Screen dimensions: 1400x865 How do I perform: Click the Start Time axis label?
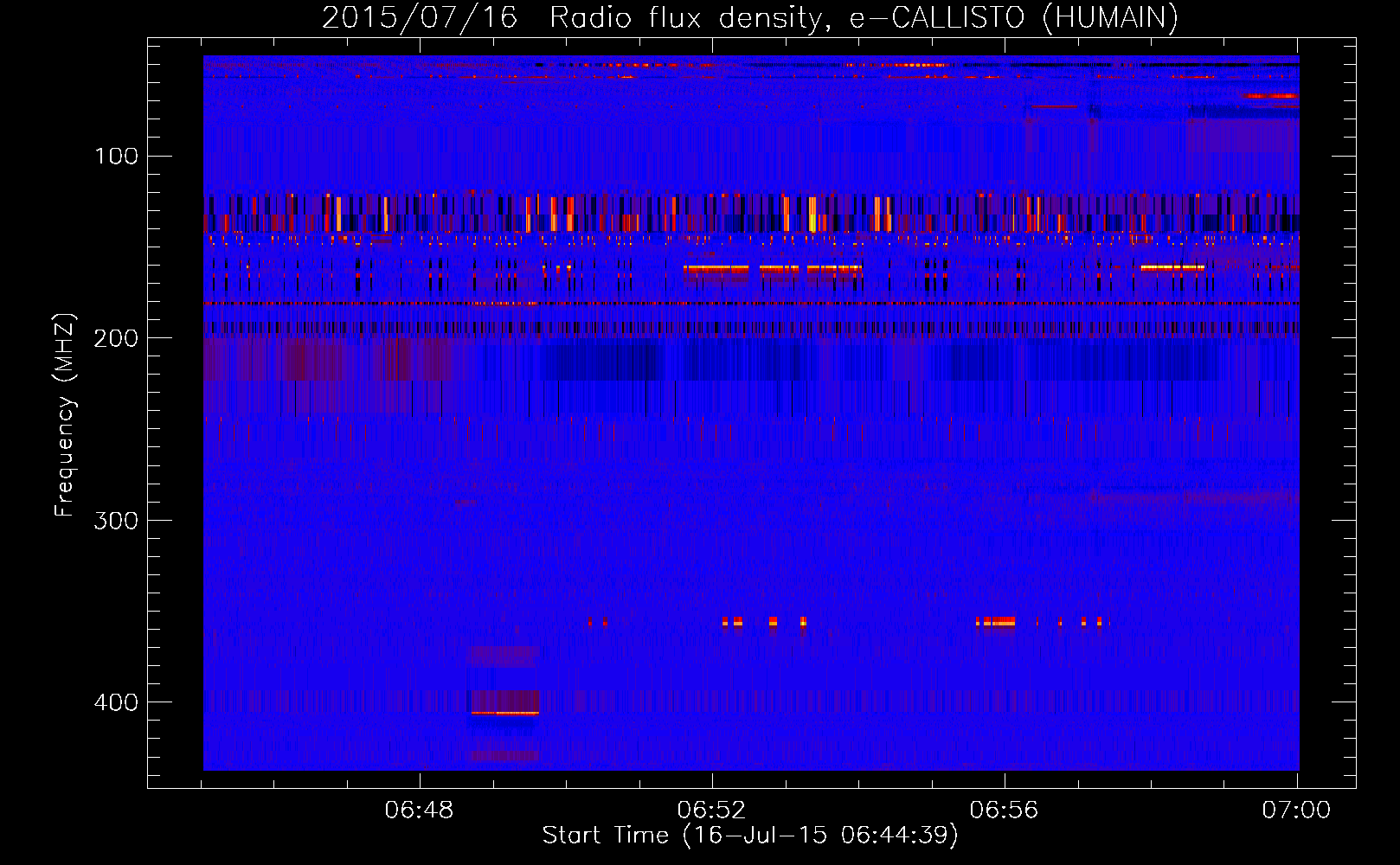[x=750, y=836]
